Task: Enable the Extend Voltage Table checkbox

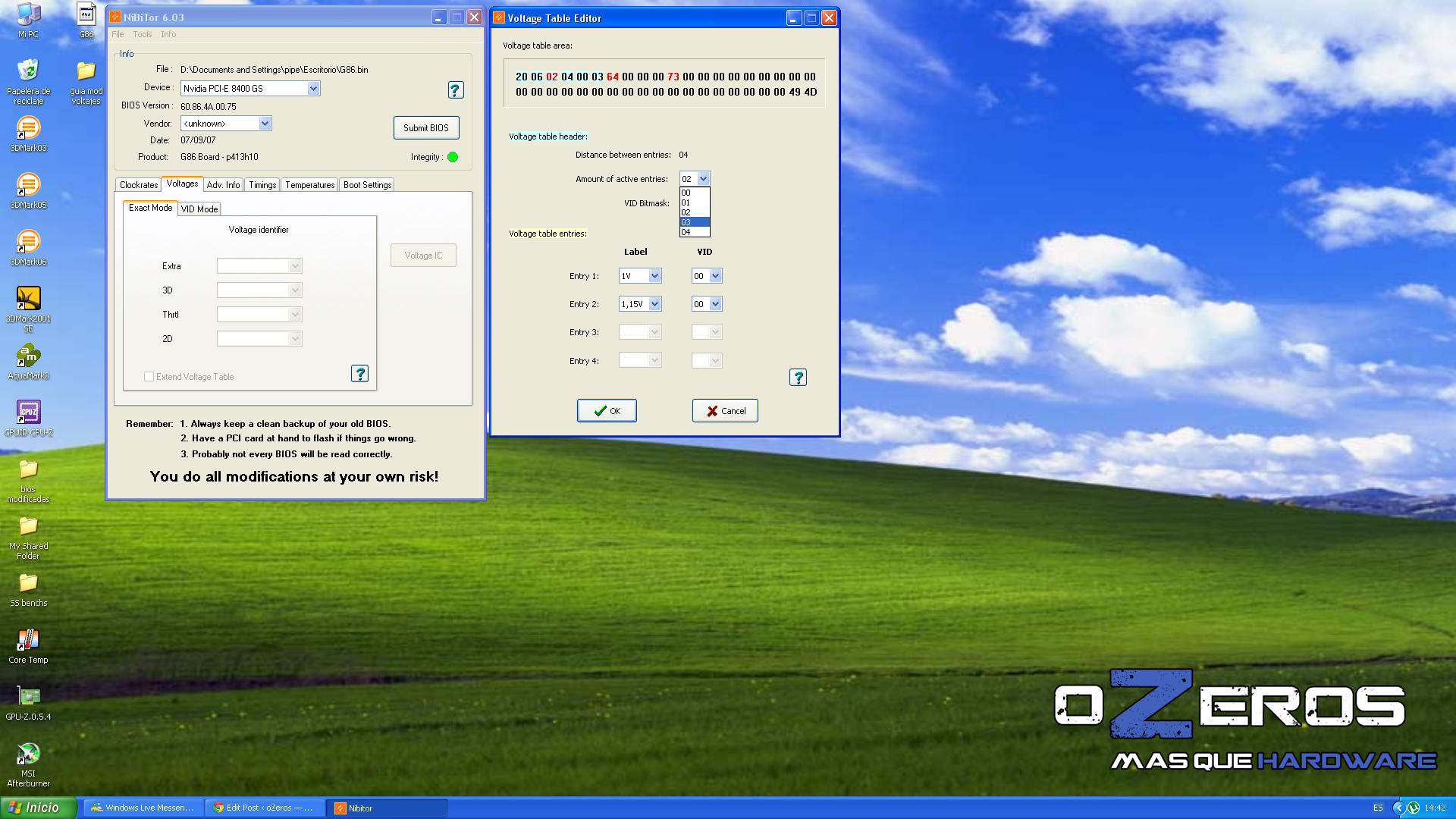Action: coord(149,377)
